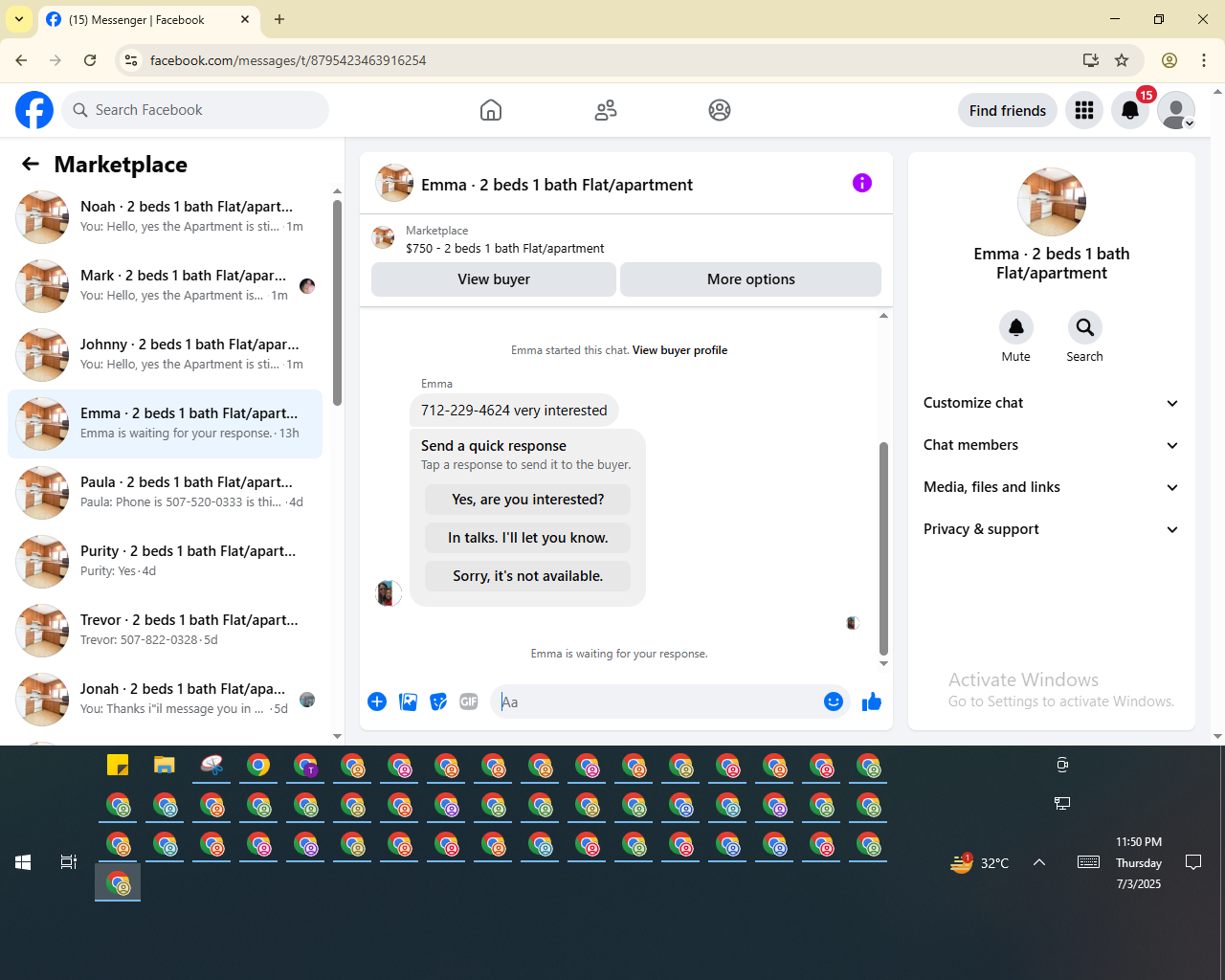Click the browser address bar URL
Screen dimensions: 1225x980
(x=288, y=60)
